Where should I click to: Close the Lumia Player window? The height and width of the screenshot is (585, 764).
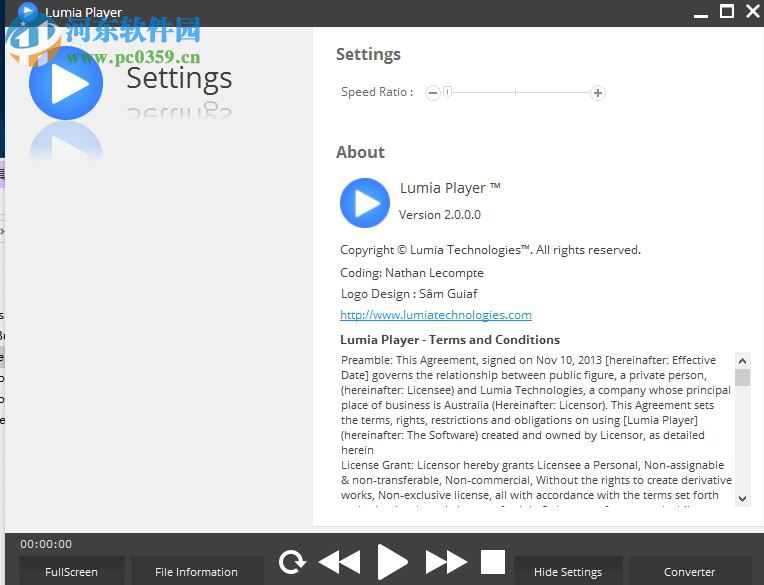pos(753,11)
